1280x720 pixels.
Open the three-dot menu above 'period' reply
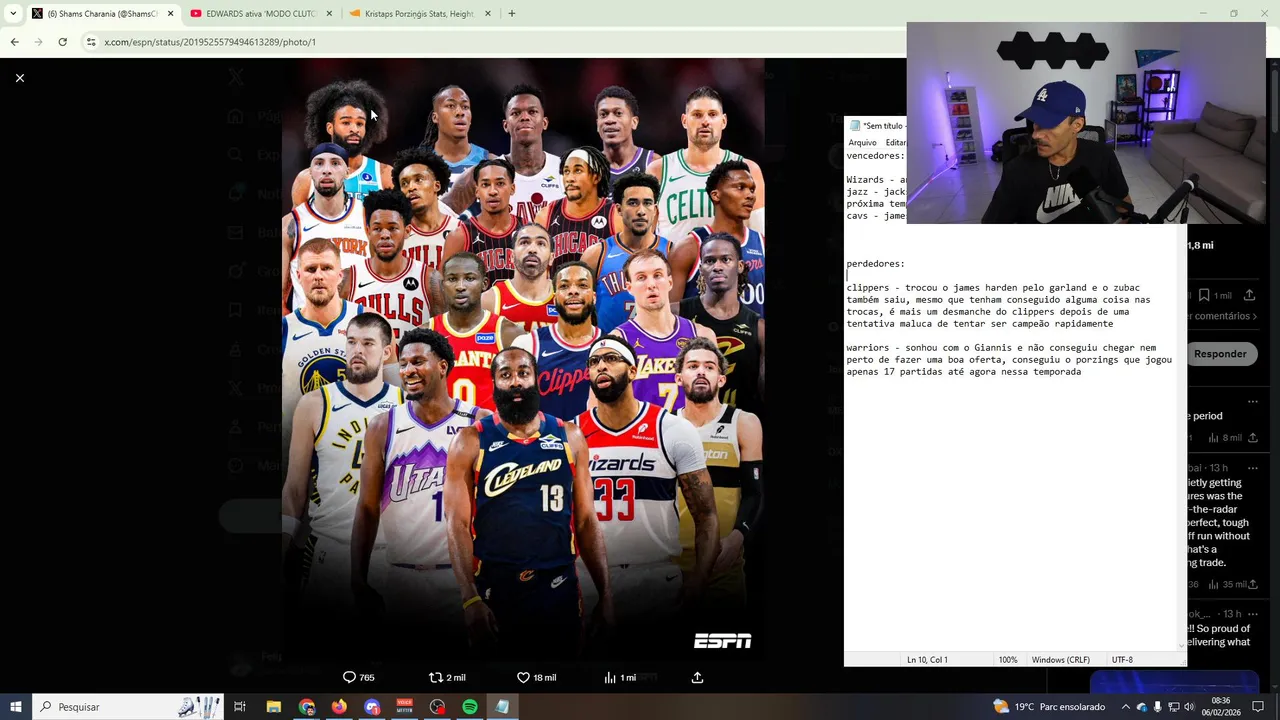[1252, 402]
